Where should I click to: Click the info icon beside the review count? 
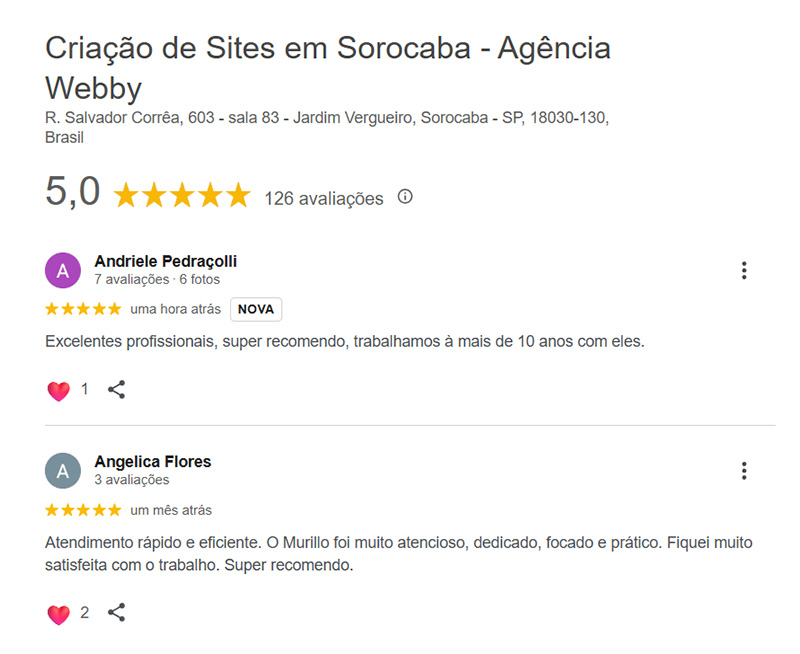[x=404, y=197]
